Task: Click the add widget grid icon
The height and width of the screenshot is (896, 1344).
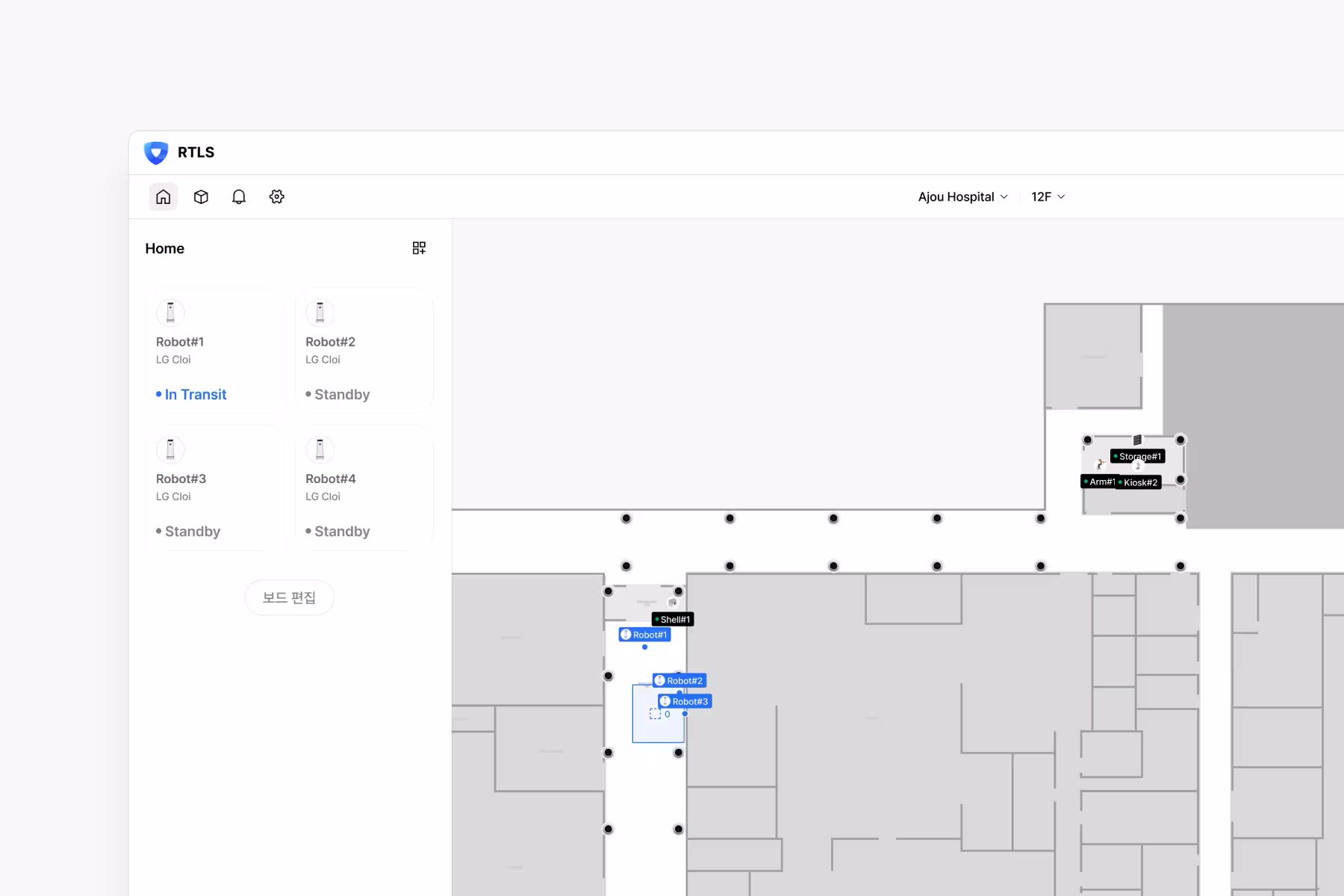Action: (x=419, y=248)
